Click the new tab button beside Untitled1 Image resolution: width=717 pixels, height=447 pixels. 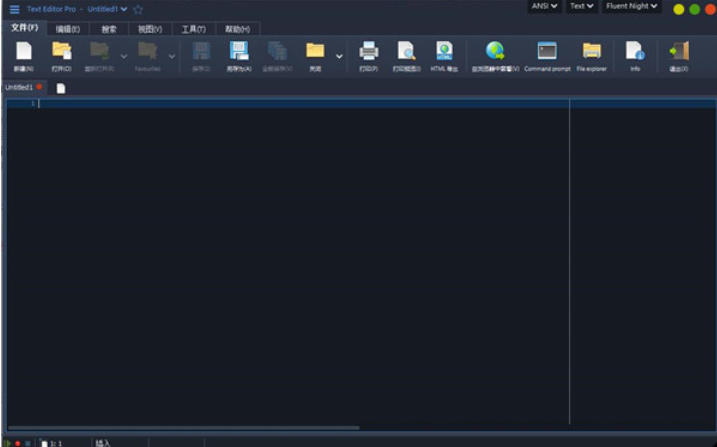point(61,88)
